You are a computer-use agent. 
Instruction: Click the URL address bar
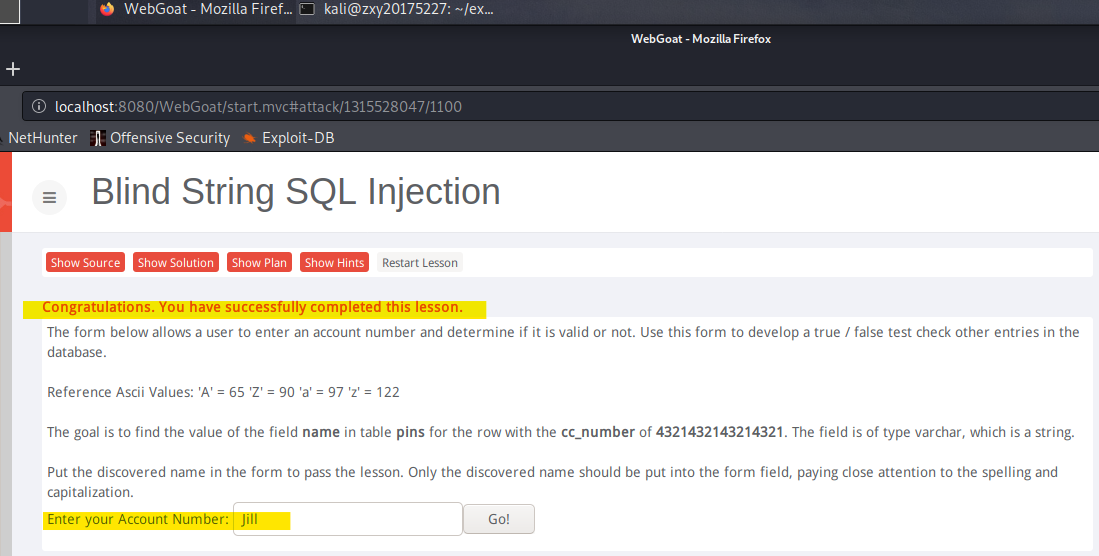pos(561,107)
